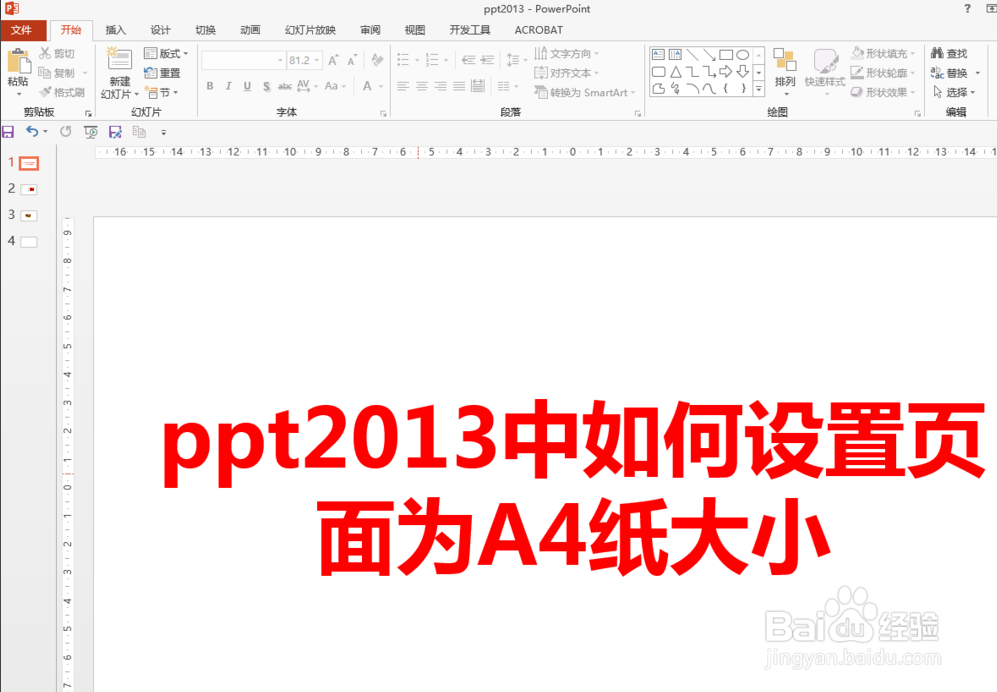
Task: Click the Reset slide button
Action: (x=162, y=73)
